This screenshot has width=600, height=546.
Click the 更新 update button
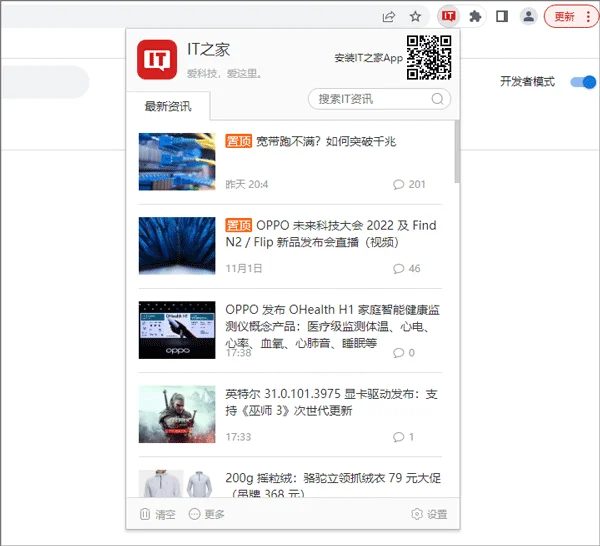coord(564,17)
